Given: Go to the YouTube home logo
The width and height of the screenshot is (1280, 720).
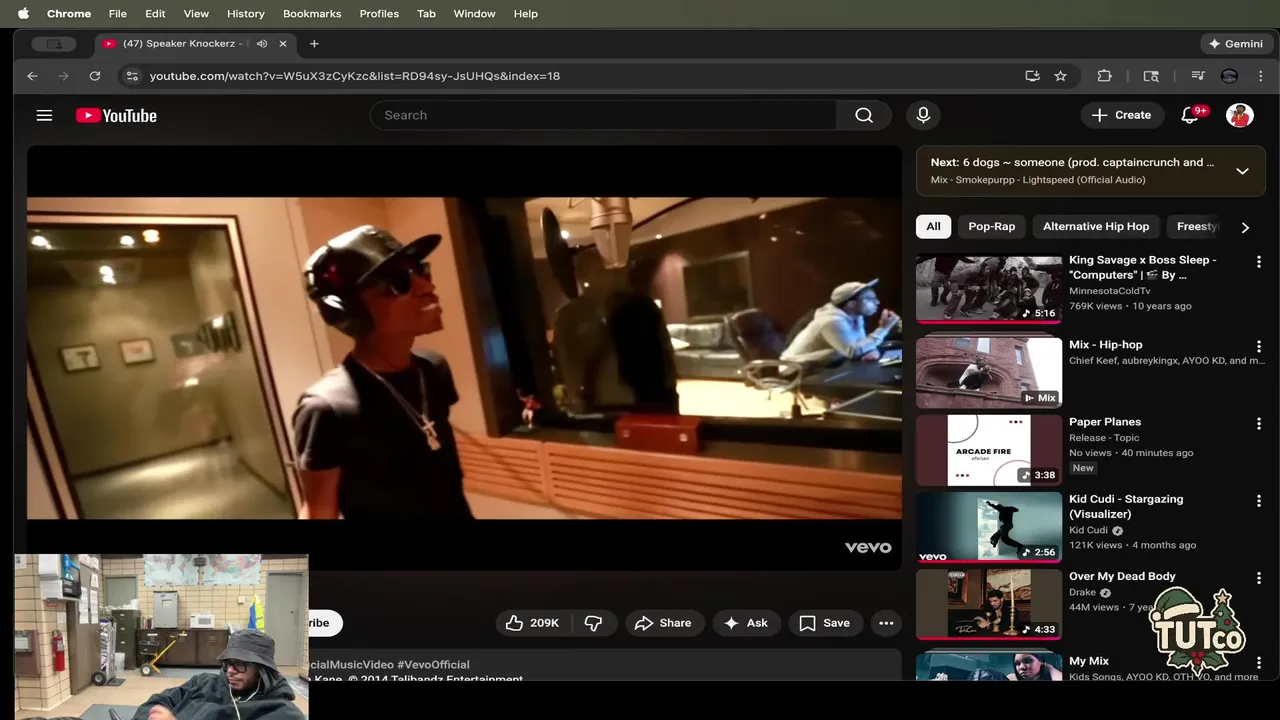Looking at the screenshot, I should [116, 115].
